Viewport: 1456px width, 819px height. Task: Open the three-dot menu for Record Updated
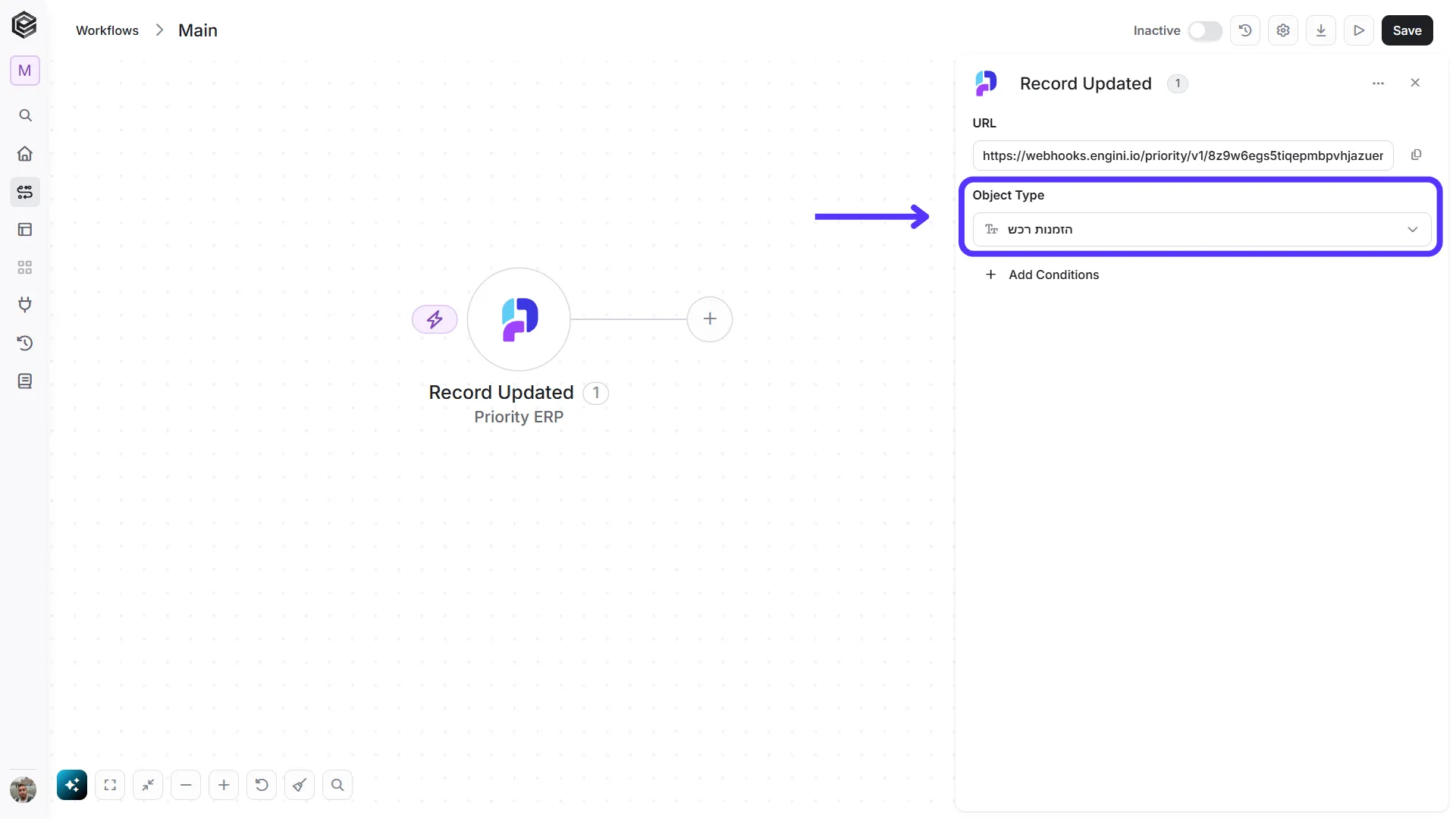pos(1378,83)
